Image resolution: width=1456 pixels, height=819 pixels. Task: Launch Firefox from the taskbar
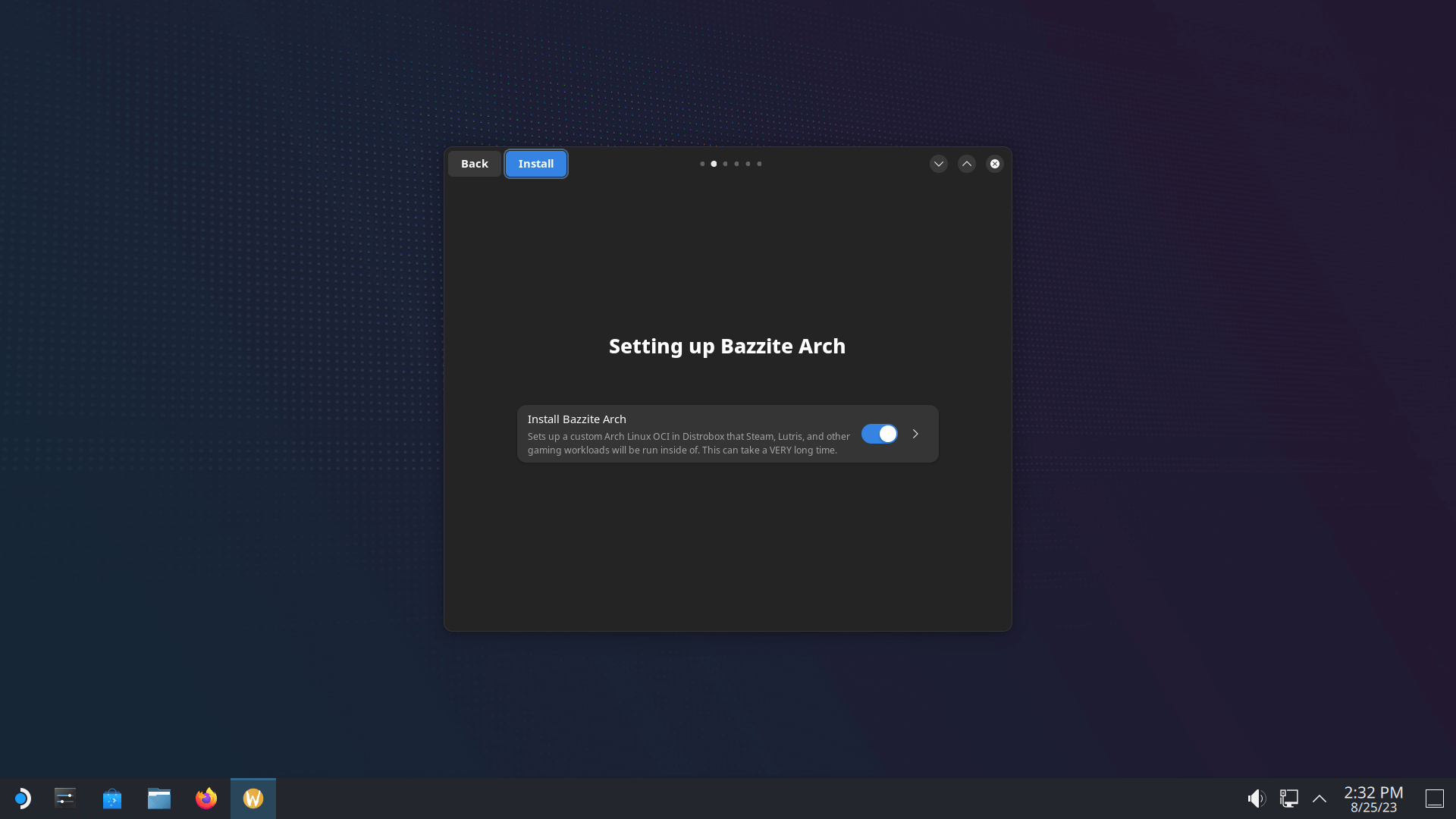coord(206,798)
